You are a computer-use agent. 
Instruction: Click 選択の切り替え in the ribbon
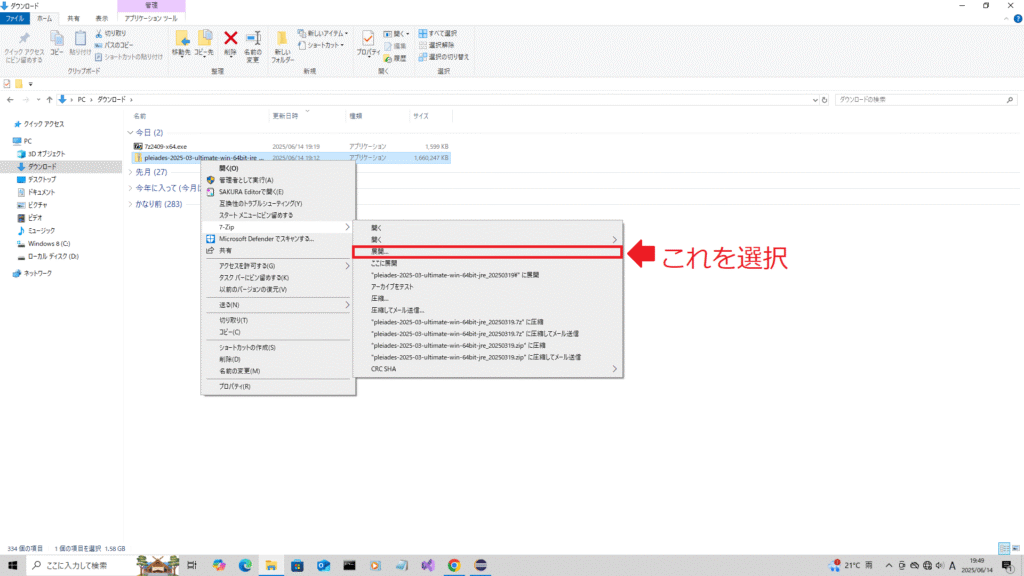[x=444, y=57]
